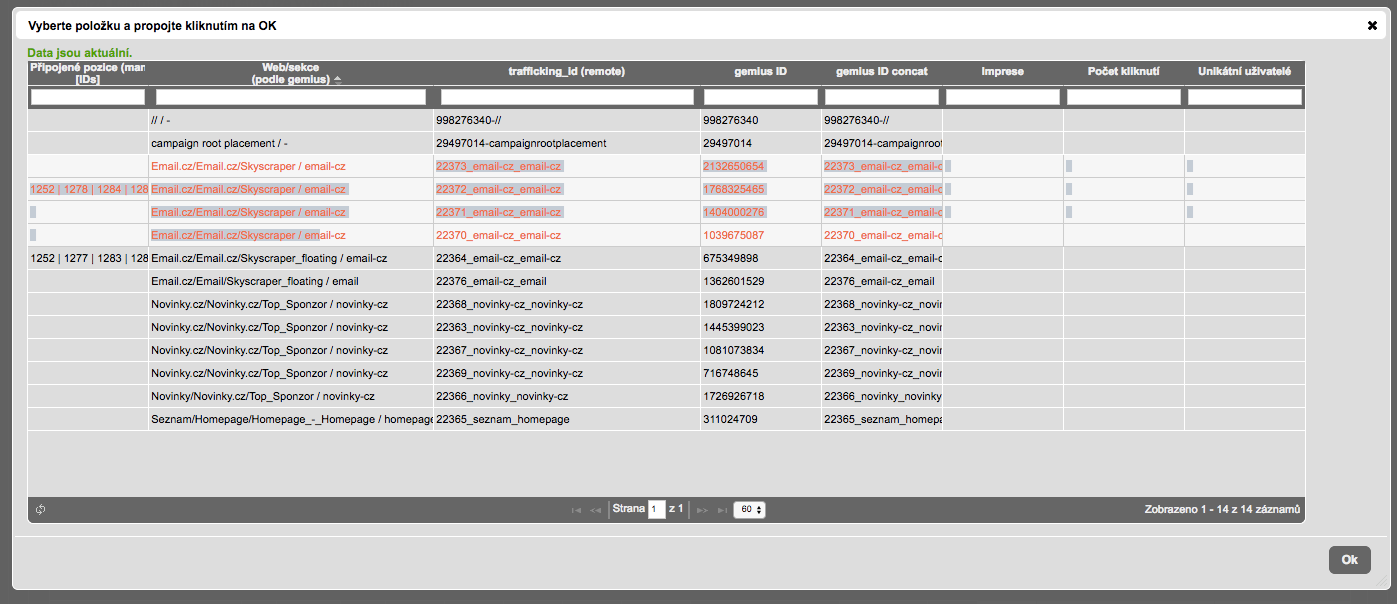Click the gemius ID filter box
The image size is (1397, 604).
point(760,97)
